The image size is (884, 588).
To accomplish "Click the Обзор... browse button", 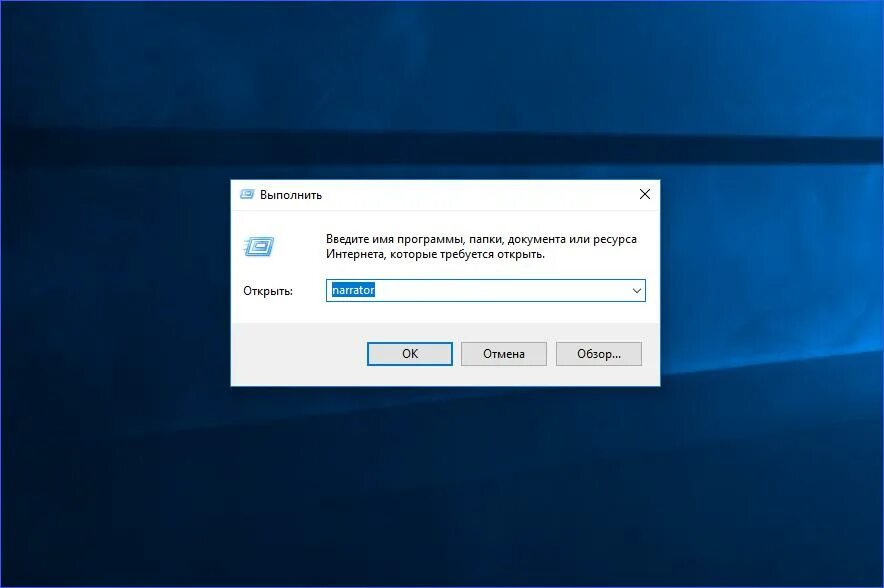I will point(598,353).
